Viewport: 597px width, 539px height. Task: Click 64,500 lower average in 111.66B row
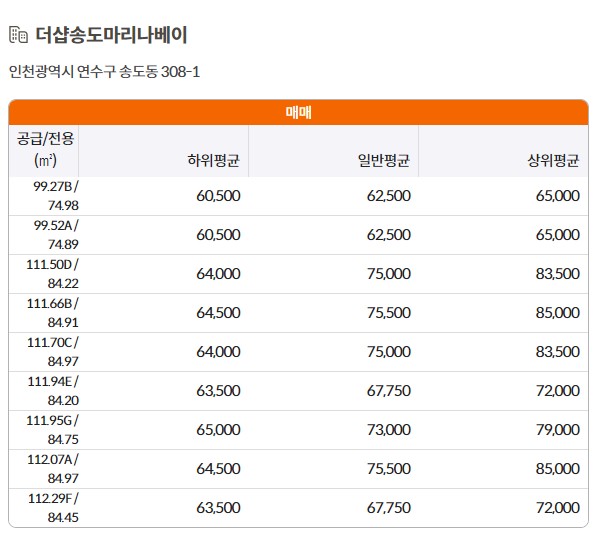(218, 313)
